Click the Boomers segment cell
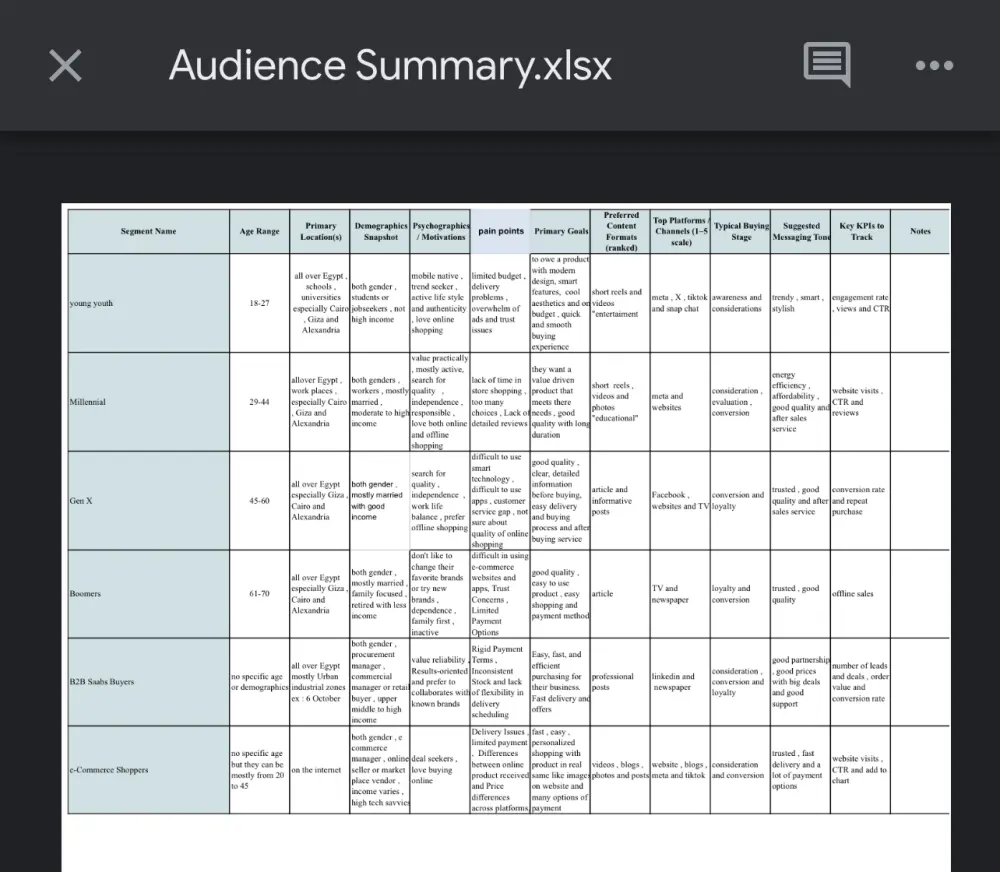1000x872 pixels. point(148,594)
